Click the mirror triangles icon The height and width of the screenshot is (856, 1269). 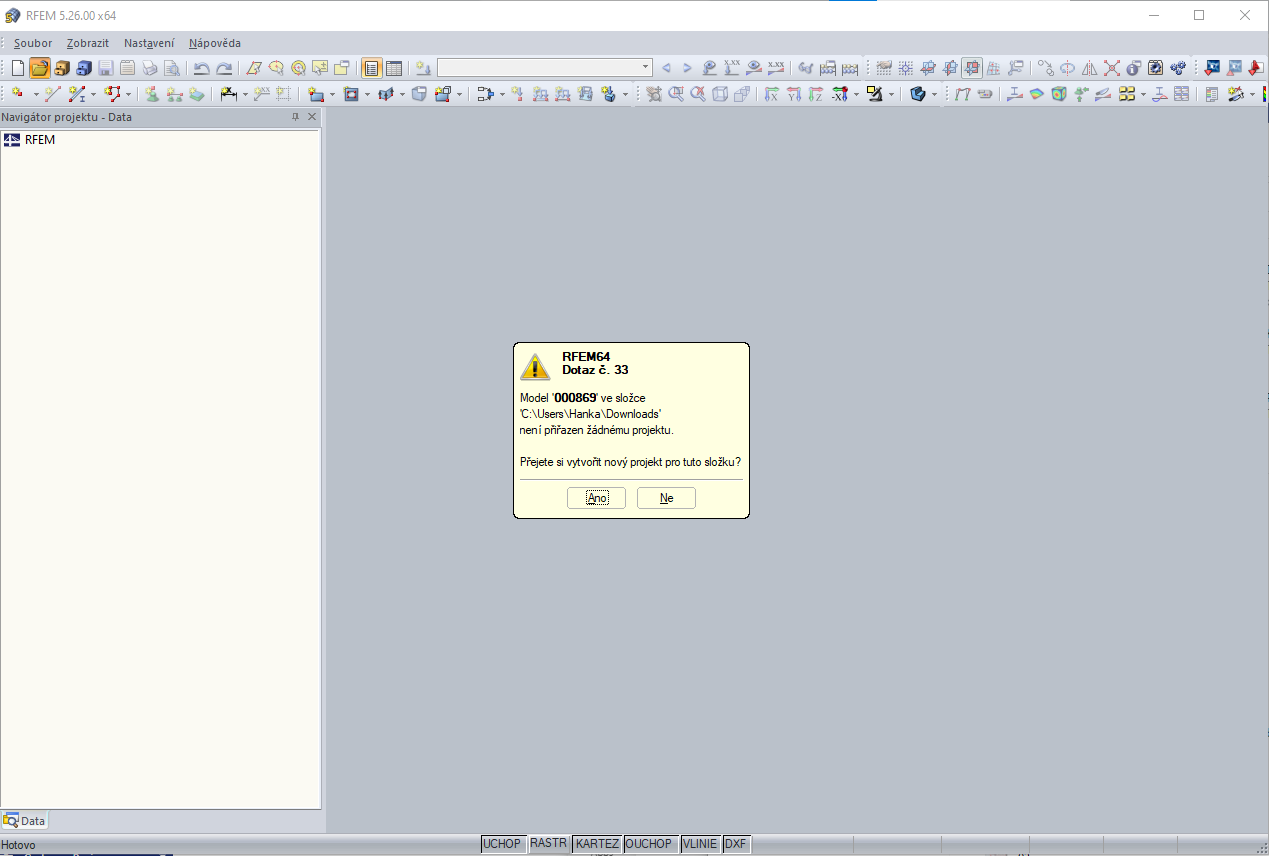coord(1090,68)
